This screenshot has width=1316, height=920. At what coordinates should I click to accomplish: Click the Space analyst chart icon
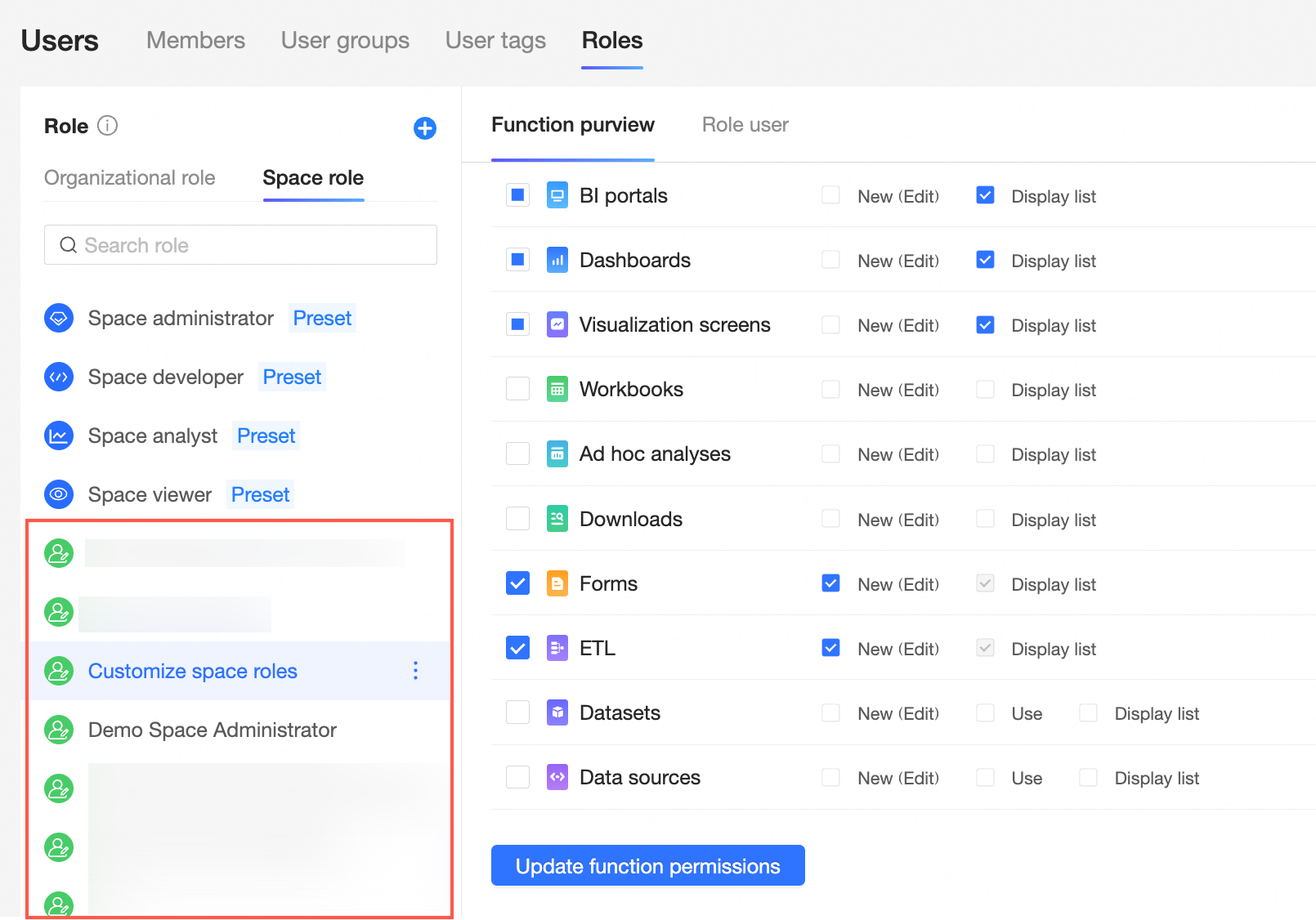pyautogui.click(x=59, y=435)
